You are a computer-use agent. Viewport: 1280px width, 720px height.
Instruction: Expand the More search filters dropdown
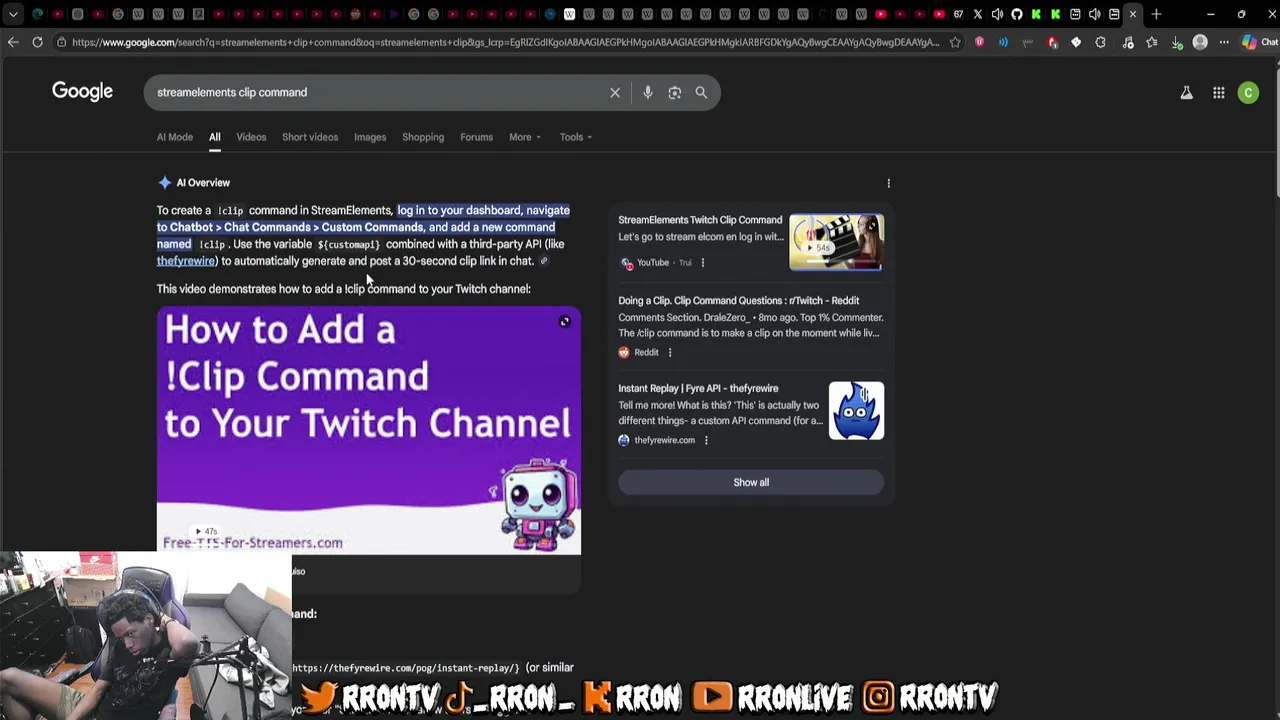[525, 137]
